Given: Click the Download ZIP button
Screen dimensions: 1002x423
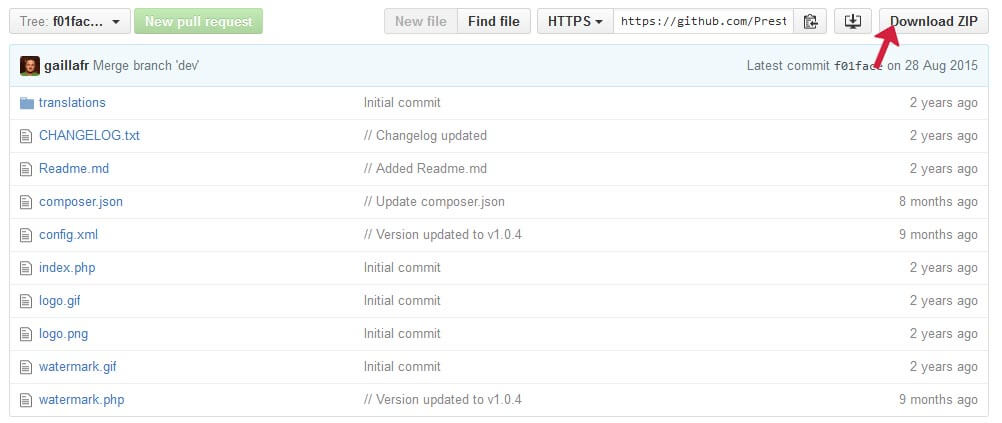Looking at the screenshot, I should click(934, 21).
